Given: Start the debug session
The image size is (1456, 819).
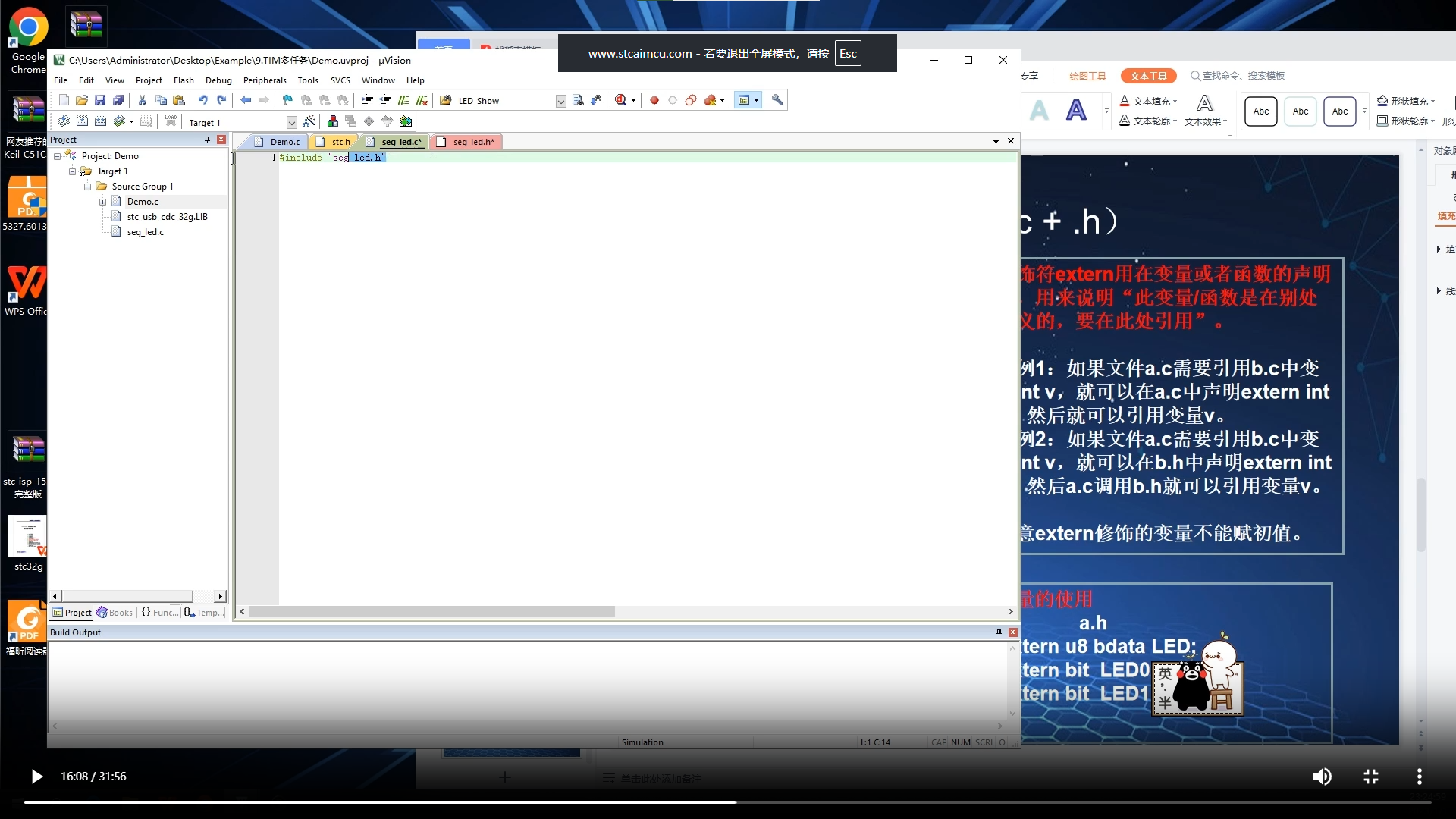Looking at the screenshot, I should (x=621, y=100).
